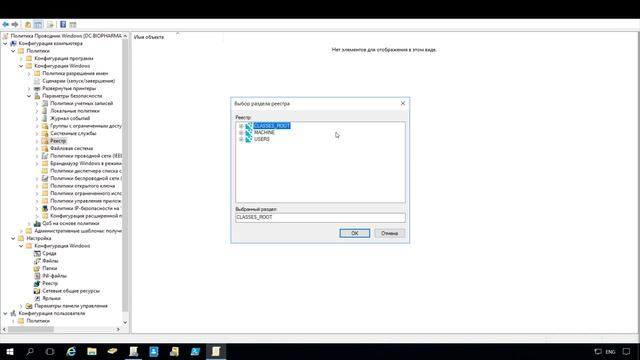Collapse the Конфигурация пользователя node
The height and width of the screenshot is (360, 640).
pyautogui.click(x=5, y=313)
